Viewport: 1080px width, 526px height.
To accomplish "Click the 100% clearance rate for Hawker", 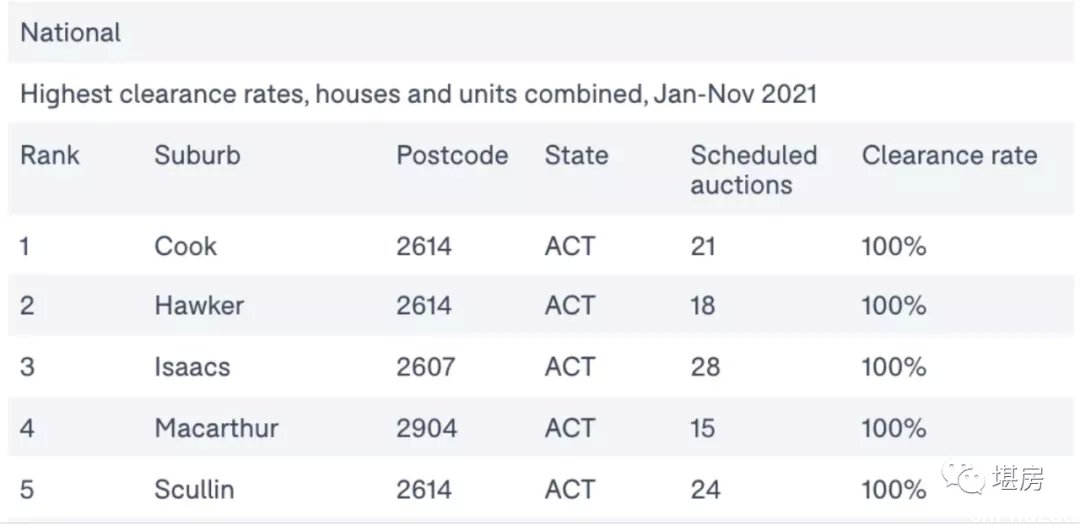I will 893,306.
